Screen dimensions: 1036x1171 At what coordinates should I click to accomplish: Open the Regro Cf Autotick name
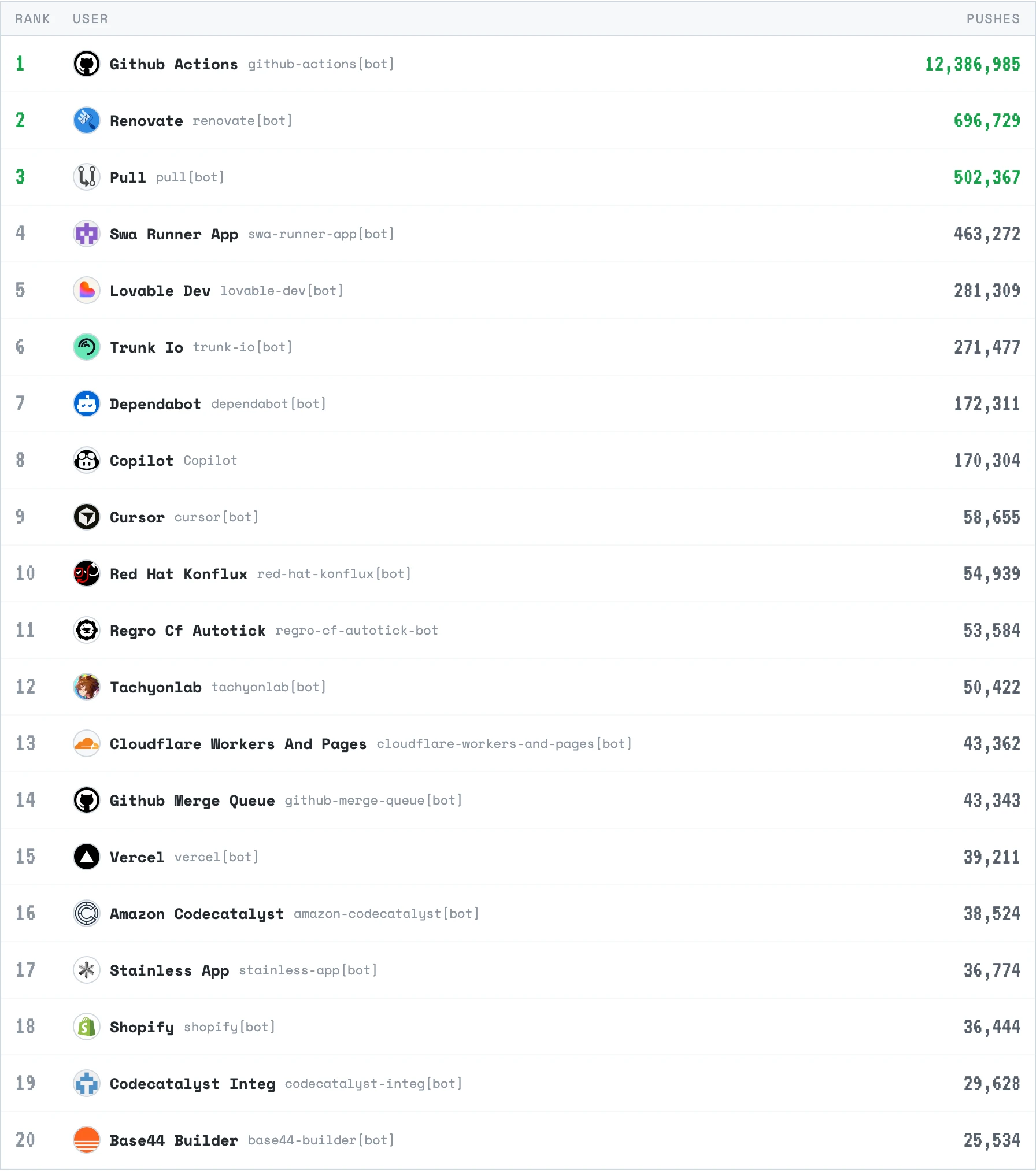tap(187, 631)
